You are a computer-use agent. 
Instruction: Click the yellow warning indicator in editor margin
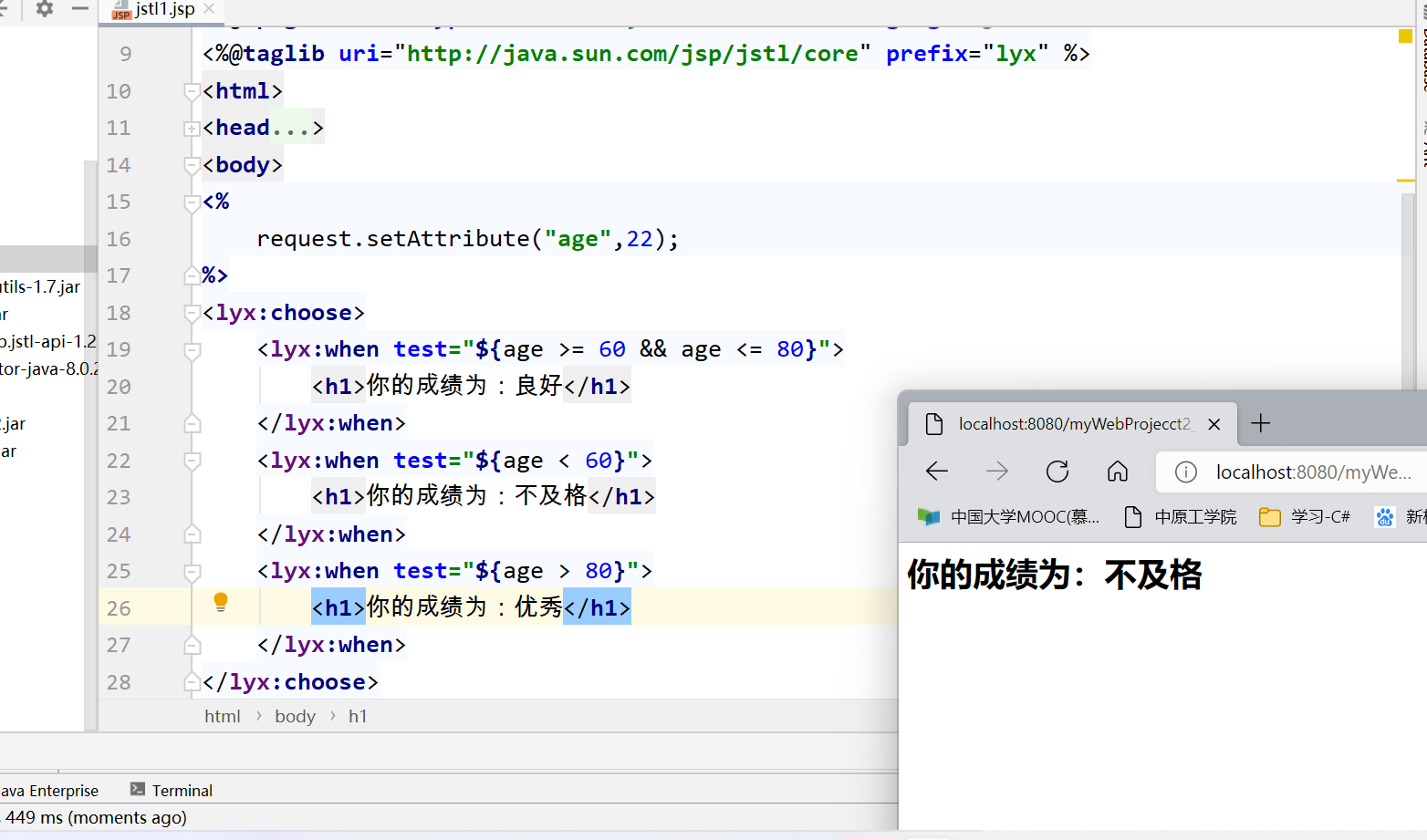pos(1405,36)
